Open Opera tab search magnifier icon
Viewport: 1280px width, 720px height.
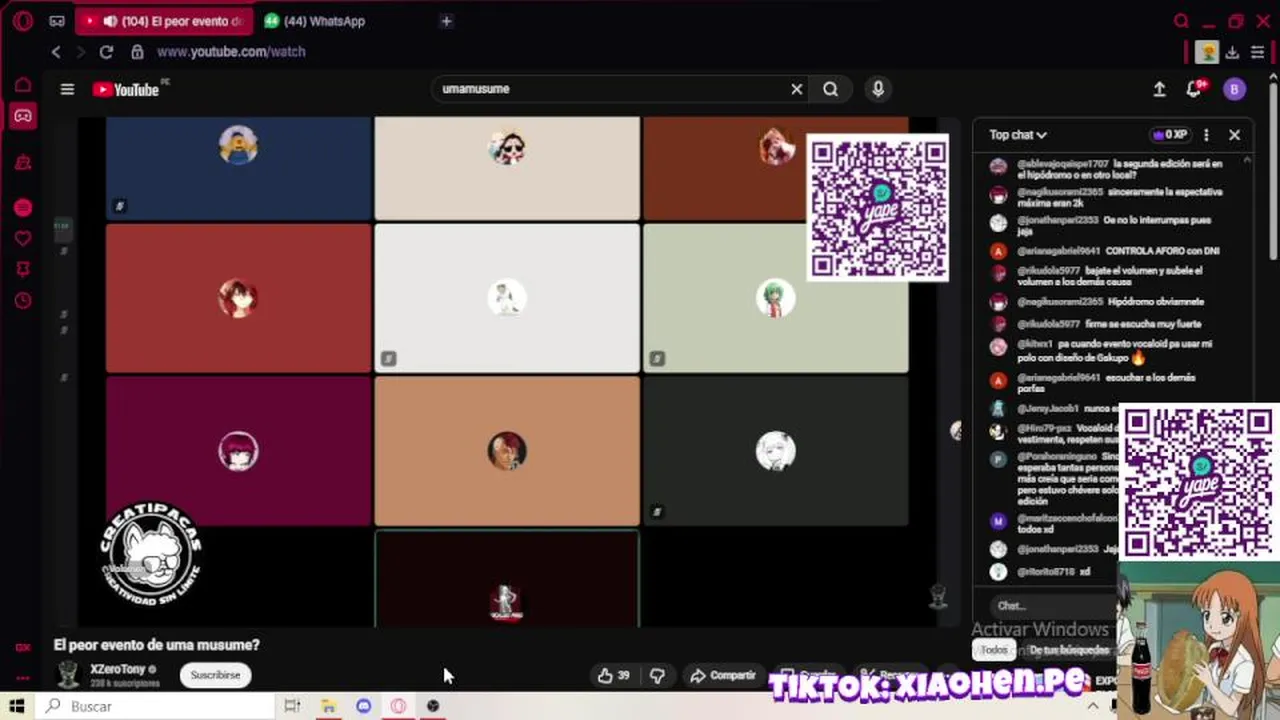coord(1181,21)
